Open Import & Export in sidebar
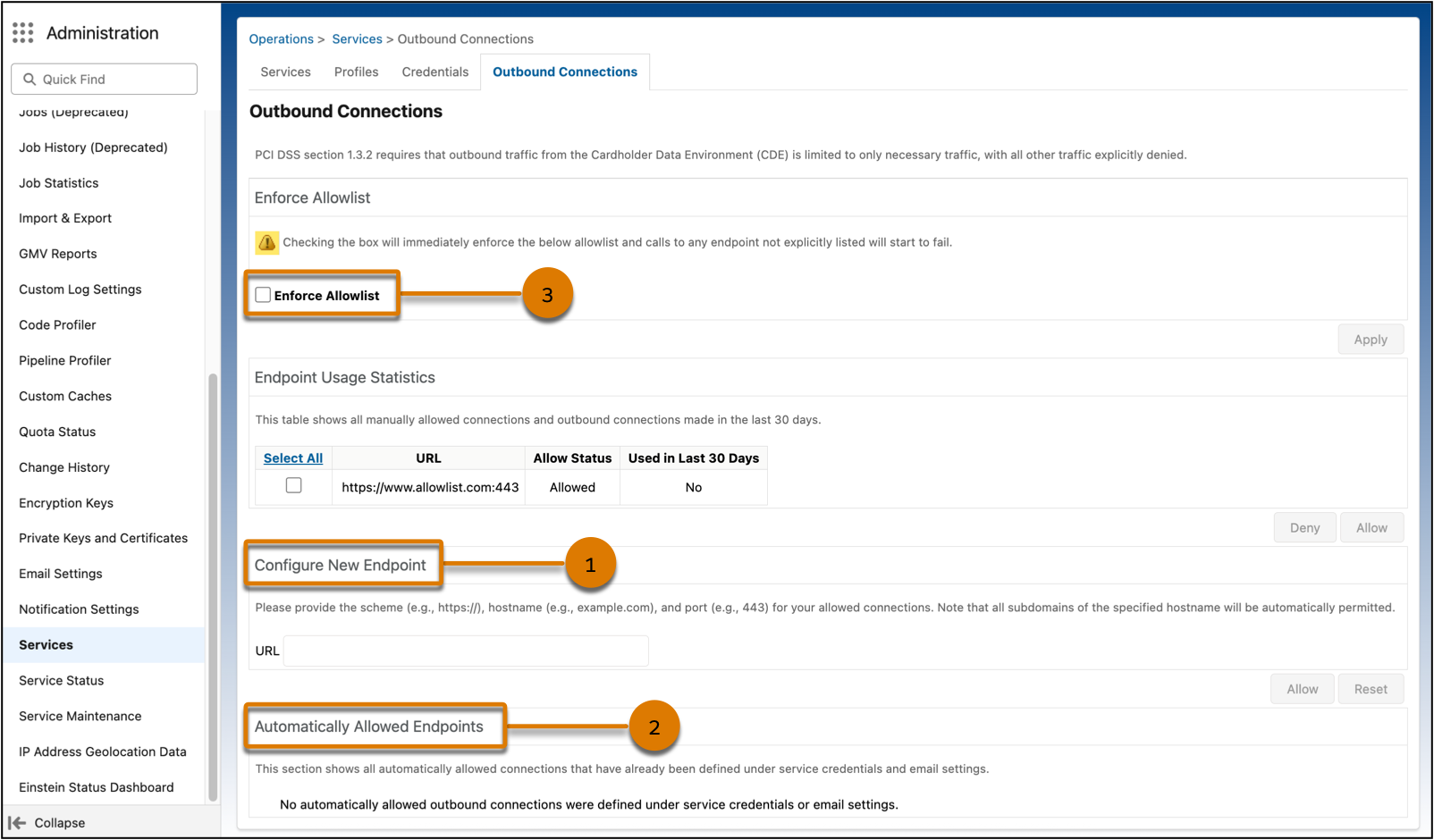This screenshot has width=1434, height=840. 65,219
